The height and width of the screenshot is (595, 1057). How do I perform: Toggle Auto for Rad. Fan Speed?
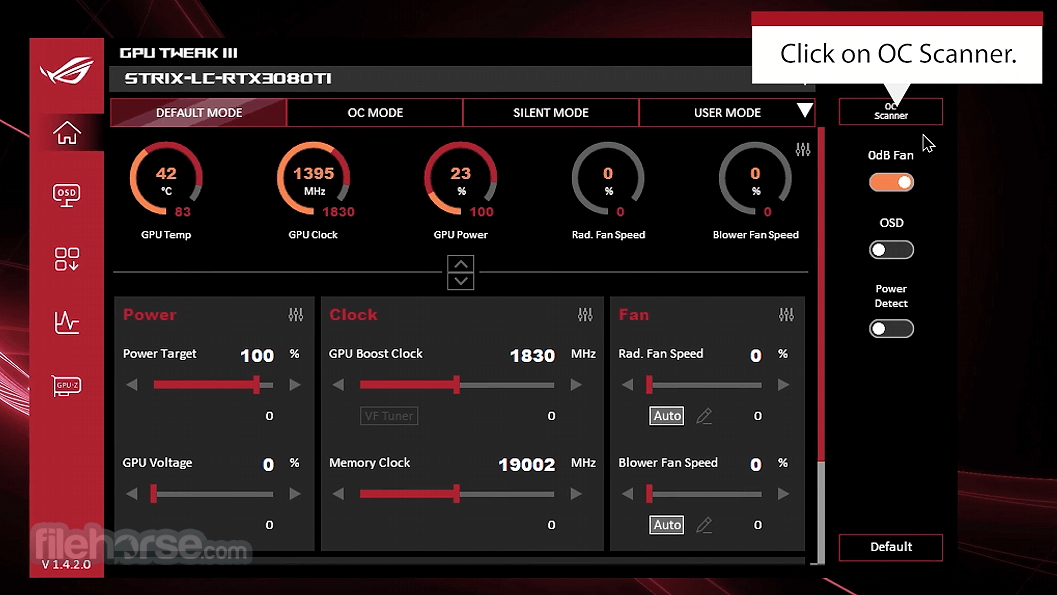point(667,416)
